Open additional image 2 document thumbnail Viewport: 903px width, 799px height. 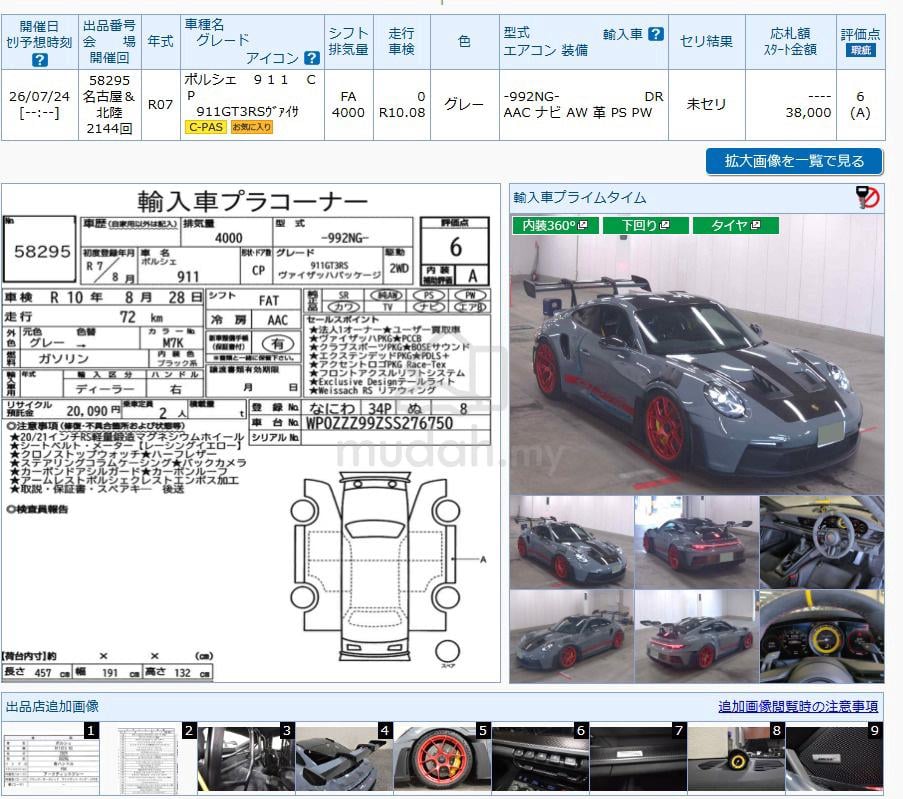[x=149, y=759]
